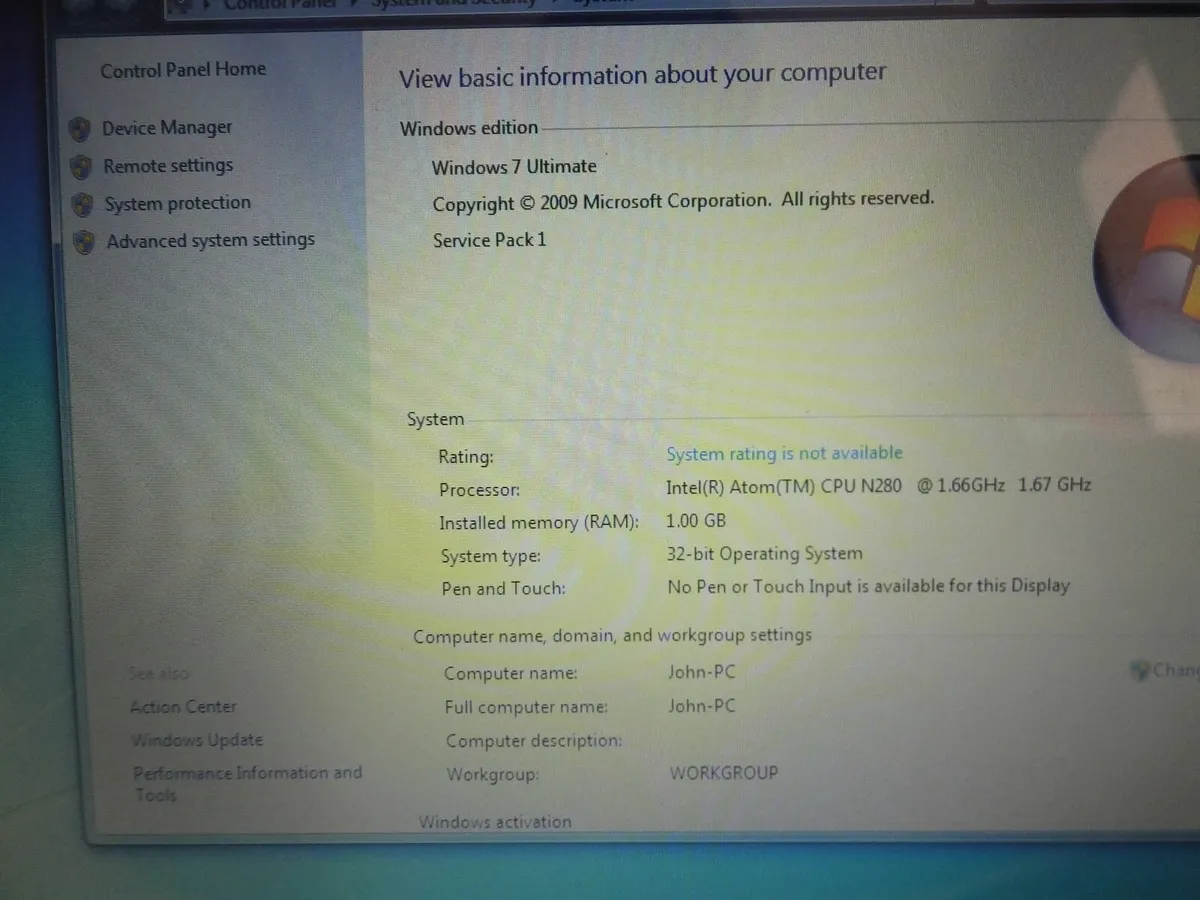Click the Windows activation section heading
The width and height of the screenshot is (1200, 900).
(494, 821)
